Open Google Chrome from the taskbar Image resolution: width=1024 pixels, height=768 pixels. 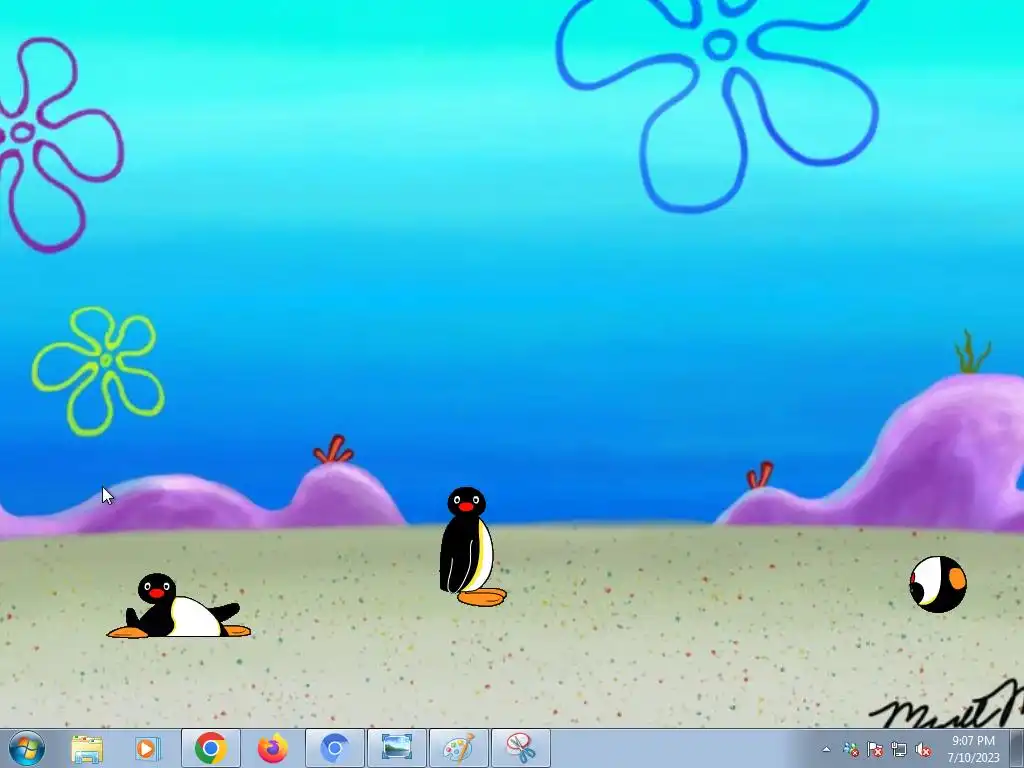click(210, 748)
